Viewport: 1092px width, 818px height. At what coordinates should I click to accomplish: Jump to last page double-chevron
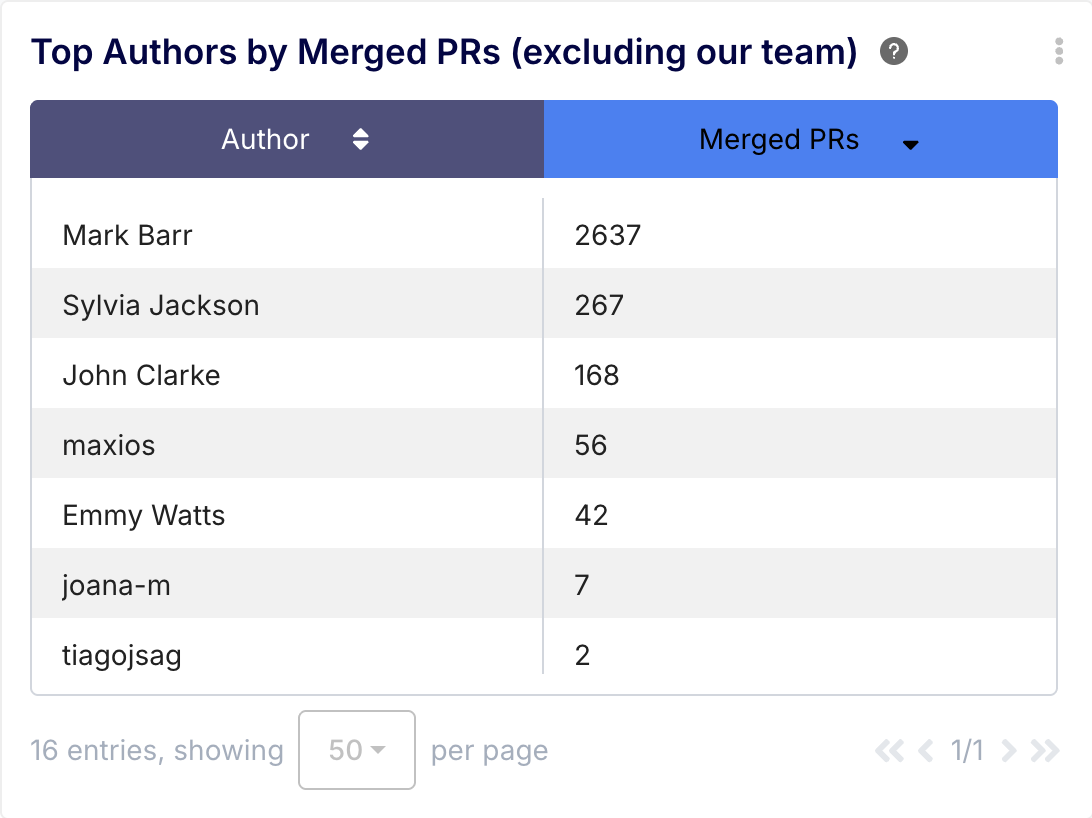(x=1045, y=751)
